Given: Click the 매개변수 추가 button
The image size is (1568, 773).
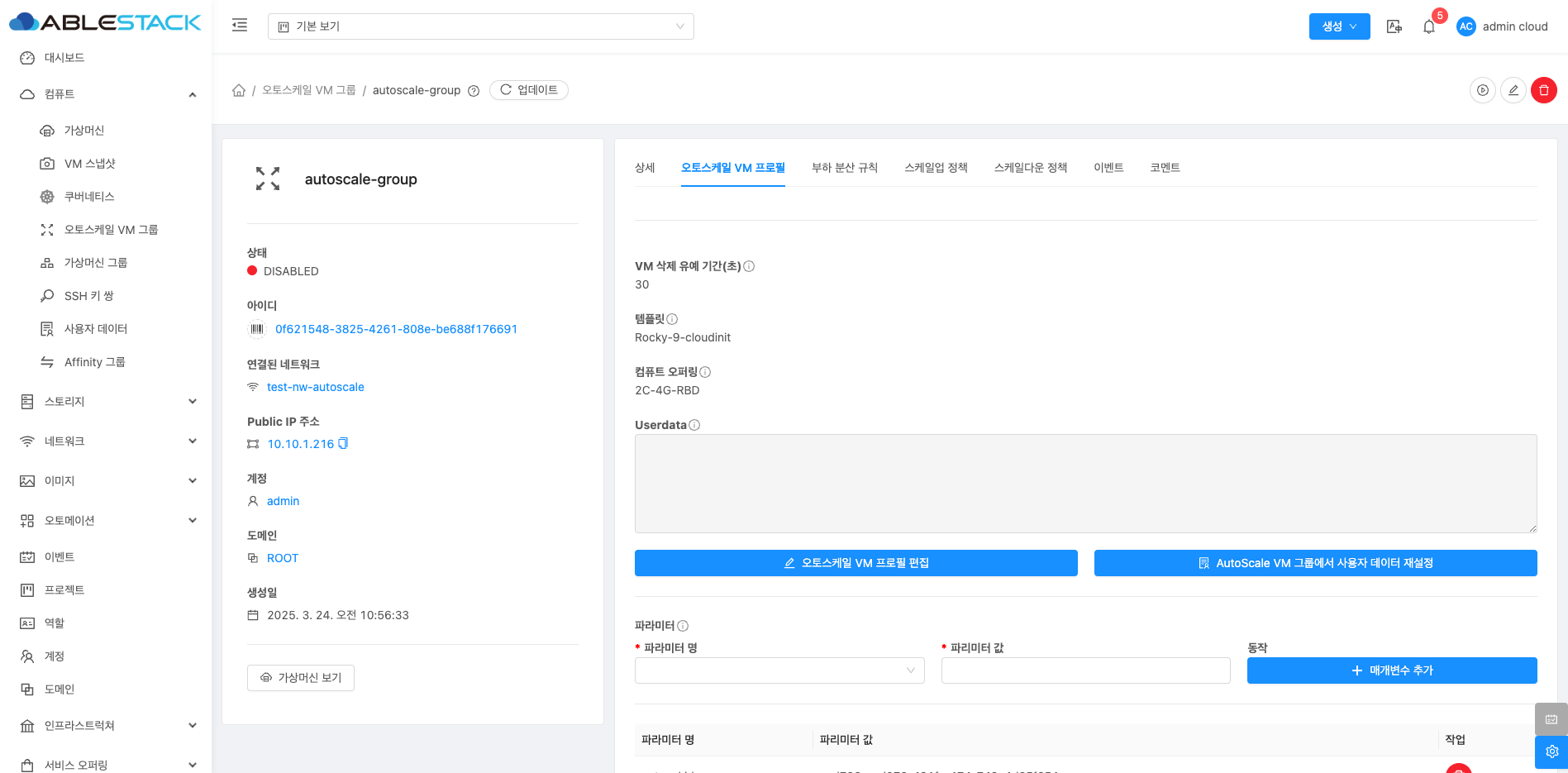Looking at the screenshot, I should coord(1391,670).
